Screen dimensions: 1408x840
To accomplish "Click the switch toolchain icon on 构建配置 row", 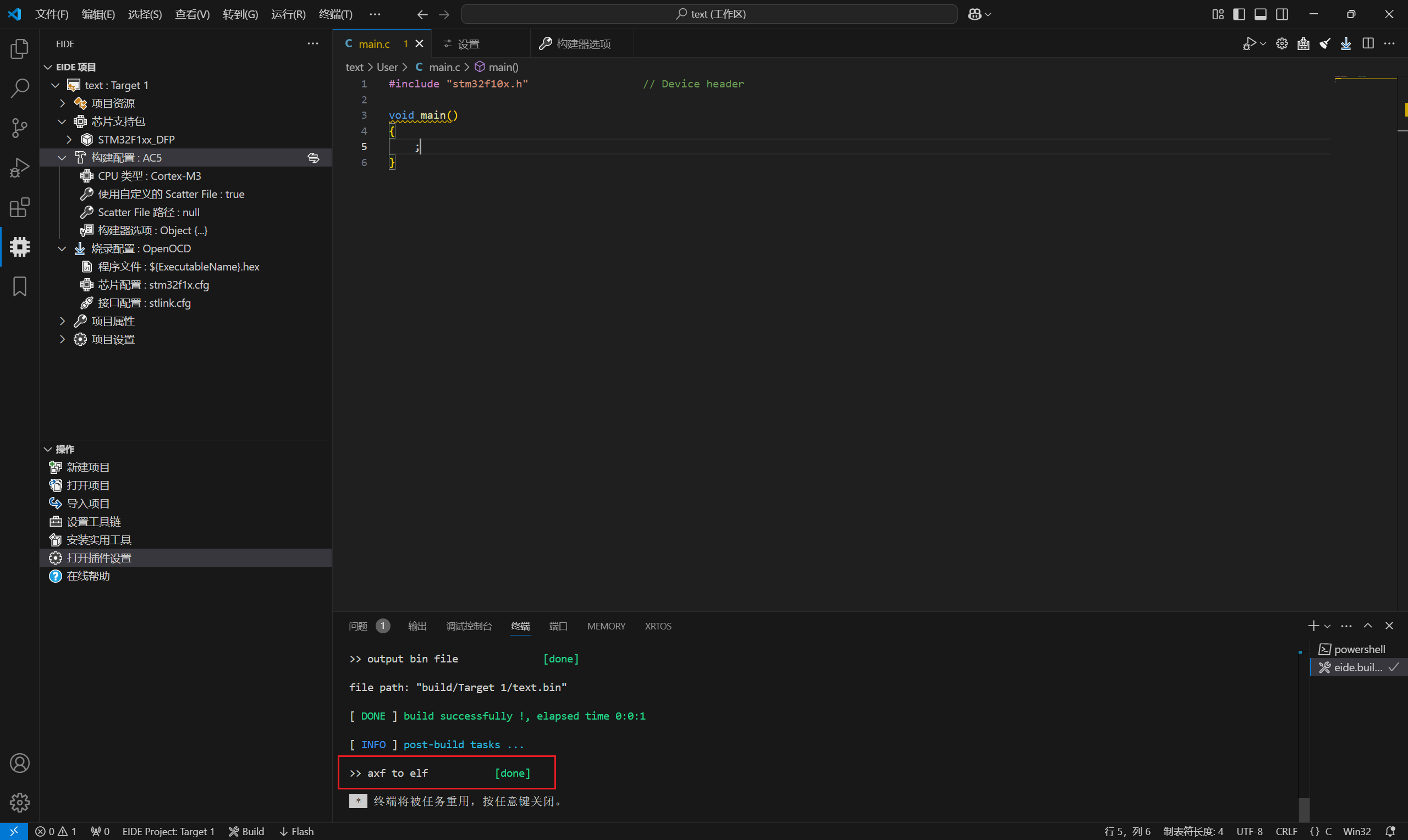I will click(313, 158).
